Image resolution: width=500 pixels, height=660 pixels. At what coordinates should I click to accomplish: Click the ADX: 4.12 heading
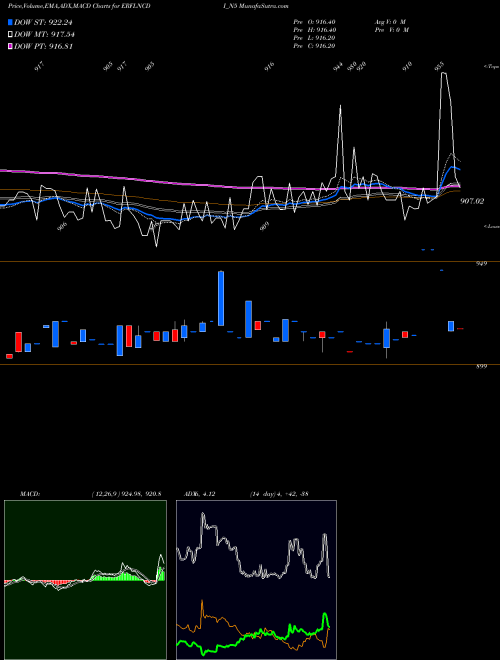(199, 494)
